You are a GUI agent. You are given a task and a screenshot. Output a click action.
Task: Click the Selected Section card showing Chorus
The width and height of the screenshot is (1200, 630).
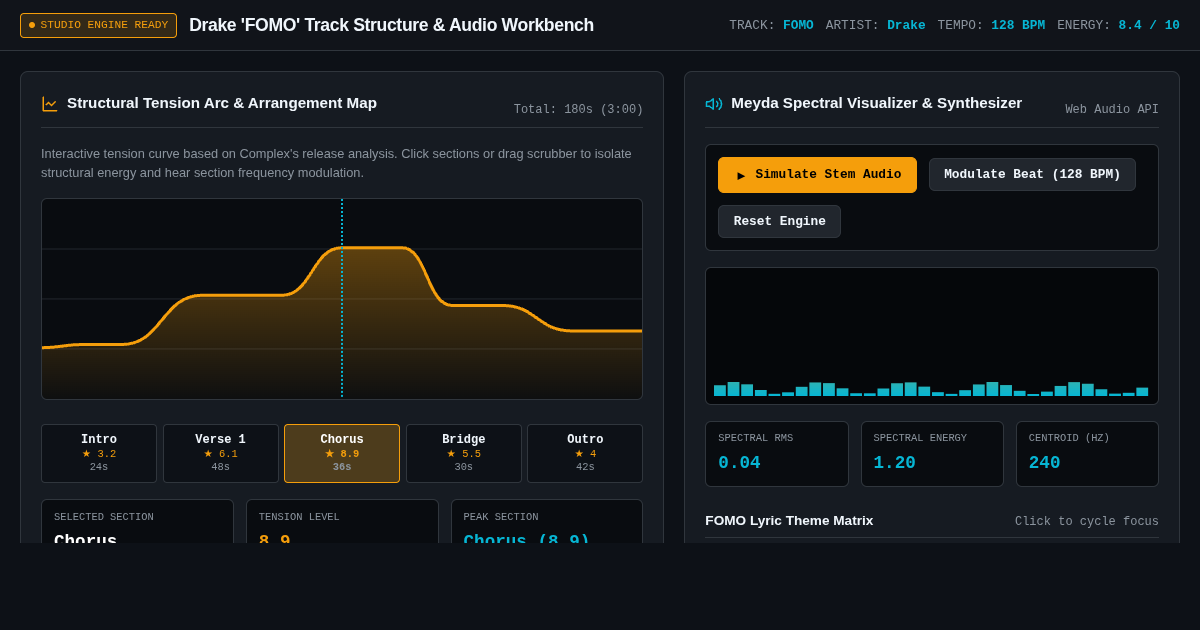[x=137, y=521]
